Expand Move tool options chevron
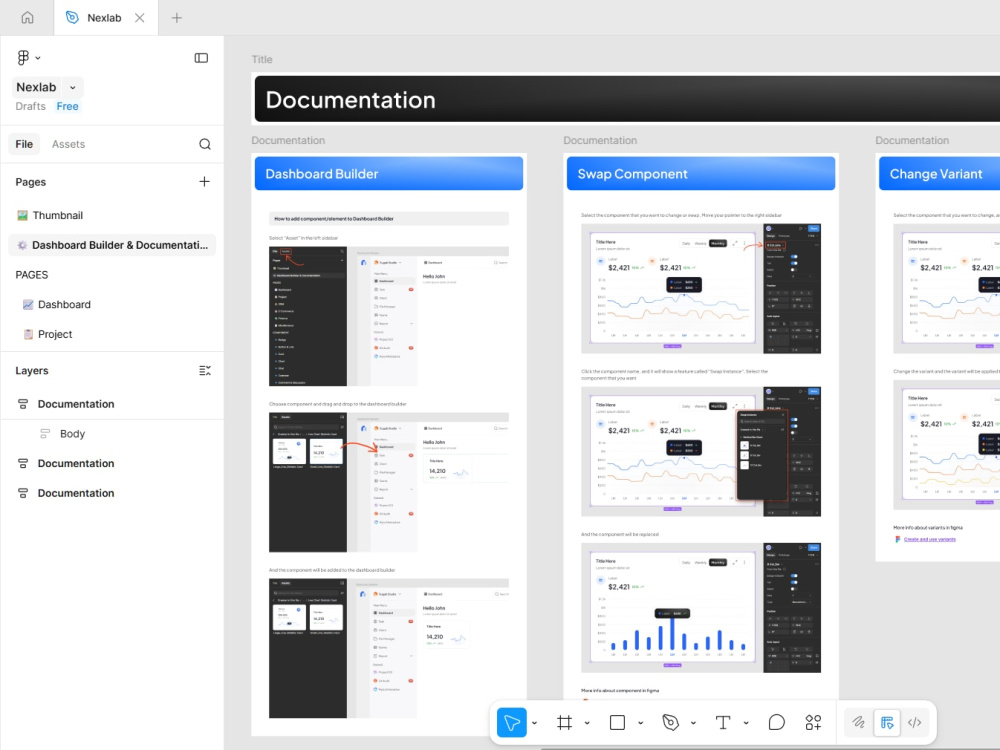The width and height of the screenshot is (1000, 750). point(534,723)
